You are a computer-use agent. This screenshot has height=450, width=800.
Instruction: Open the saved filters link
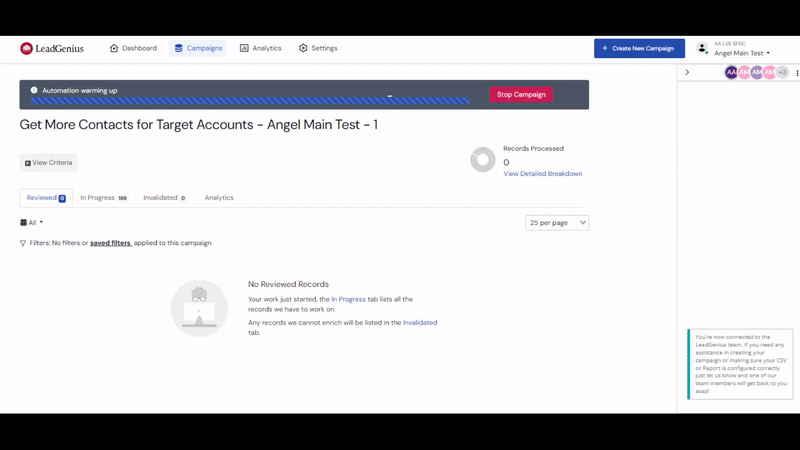point(110,243)
